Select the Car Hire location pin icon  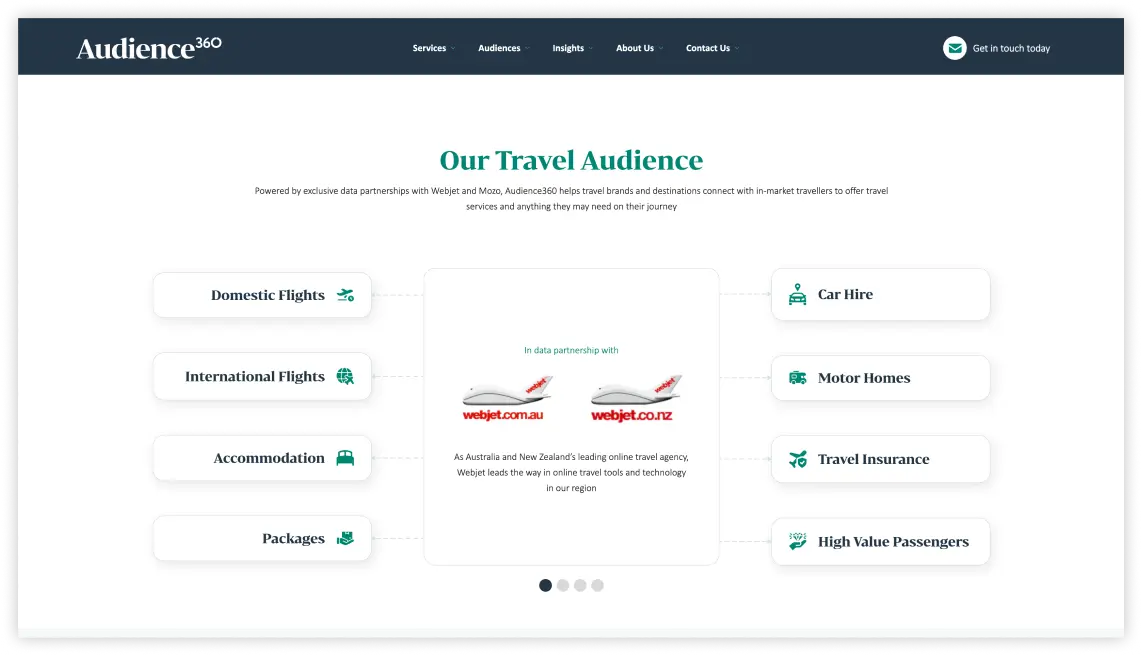pyautogui.click(x=797, y=294)
